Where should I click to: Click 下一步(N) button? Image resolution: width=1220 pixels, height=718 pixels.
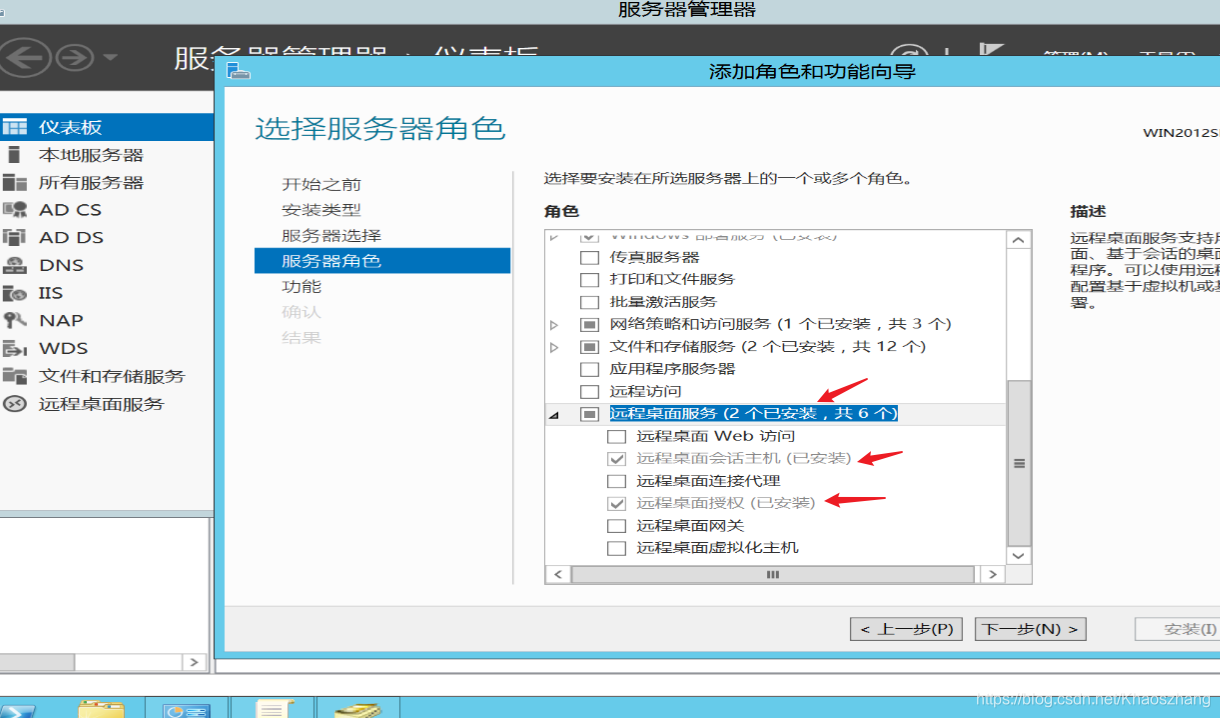(x=1030, y=629)
